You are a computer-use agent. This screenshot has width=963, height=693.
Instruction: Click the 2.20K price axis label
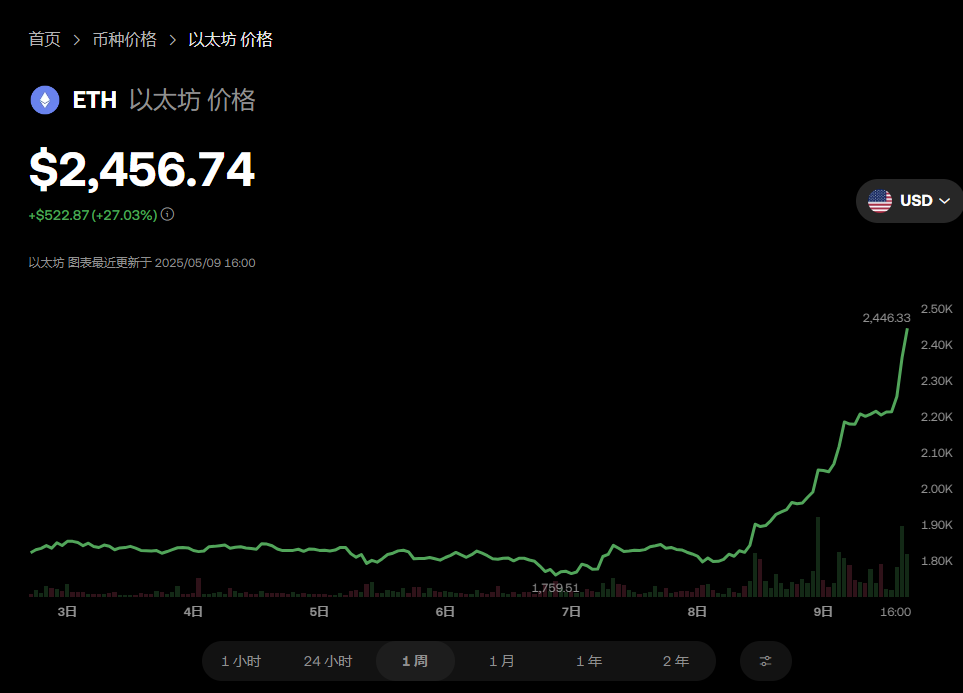point(937,417)
